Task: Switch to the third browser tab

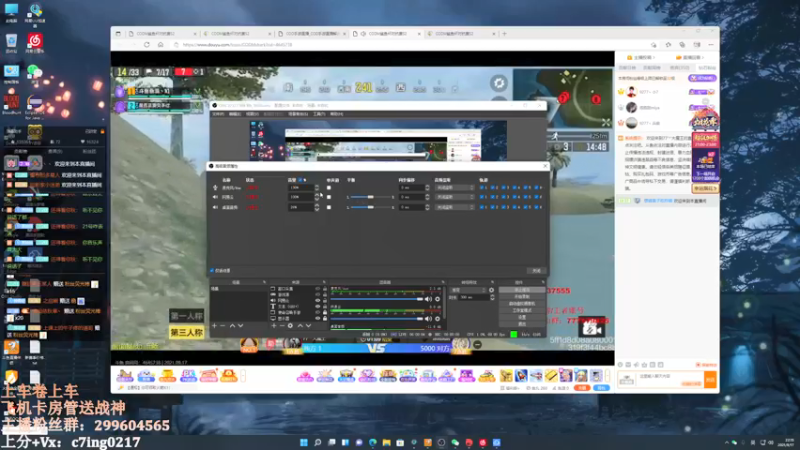Action: 312,34
